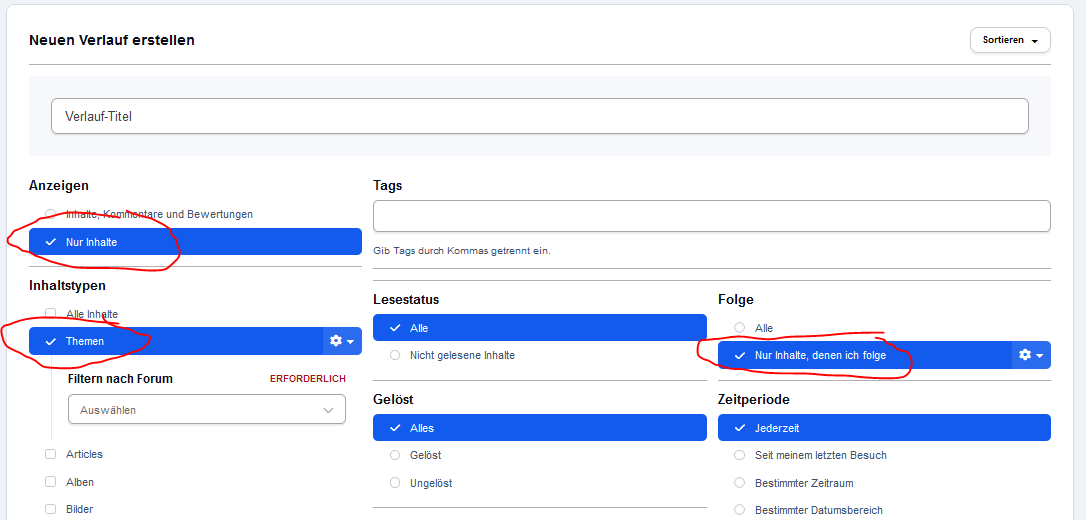The height and width of the screenshot is (520, 1086).
Task: Open the Sortieren dropdown
Action: point(1010,40)
